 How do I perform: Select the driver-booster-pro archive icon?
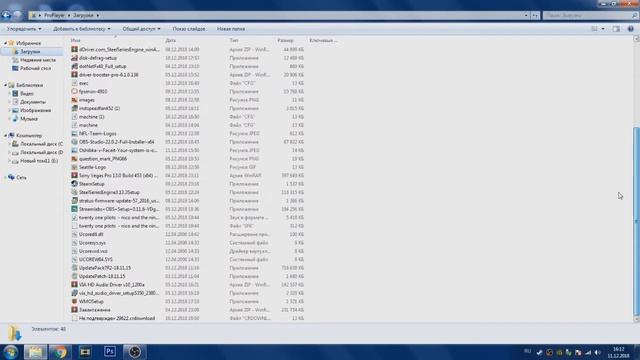(x=74, y=75)
